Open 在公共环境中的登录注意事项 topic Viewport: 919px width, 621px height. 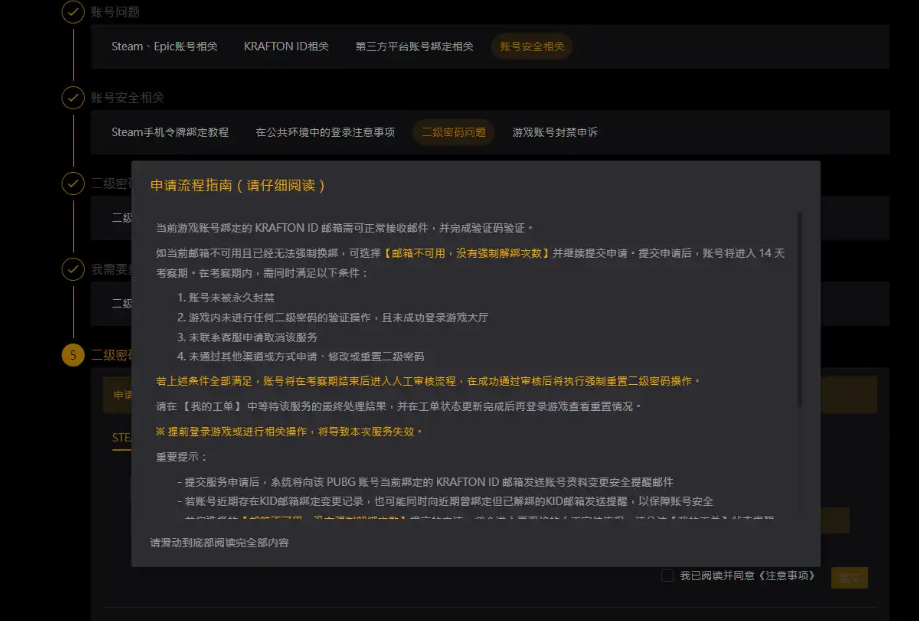point(324,133)
